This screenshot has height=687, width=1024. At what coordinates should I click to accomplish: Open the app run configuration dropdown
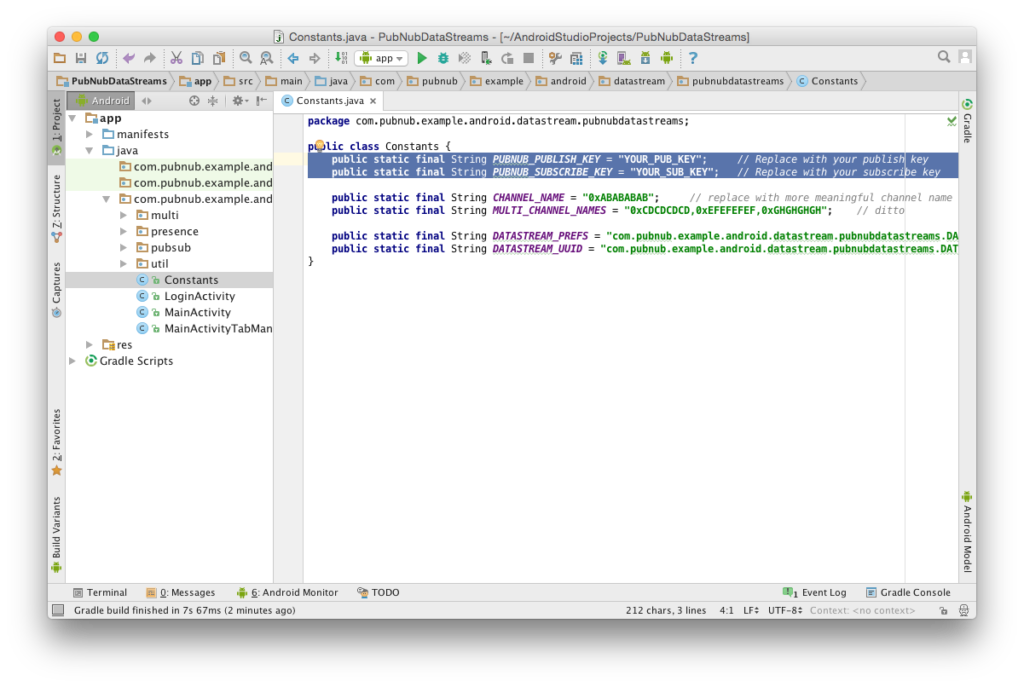(x=378, y=57)
